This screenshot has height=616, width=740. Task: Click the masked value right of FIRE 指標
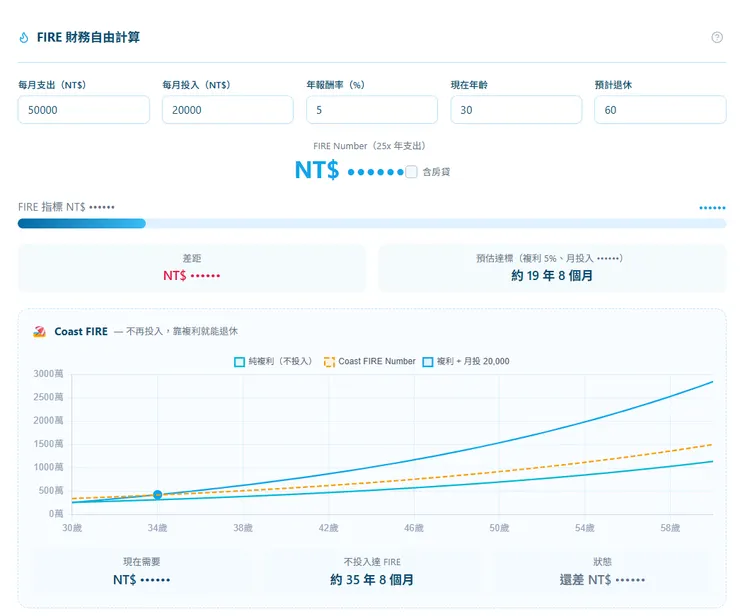pos(713,208)
